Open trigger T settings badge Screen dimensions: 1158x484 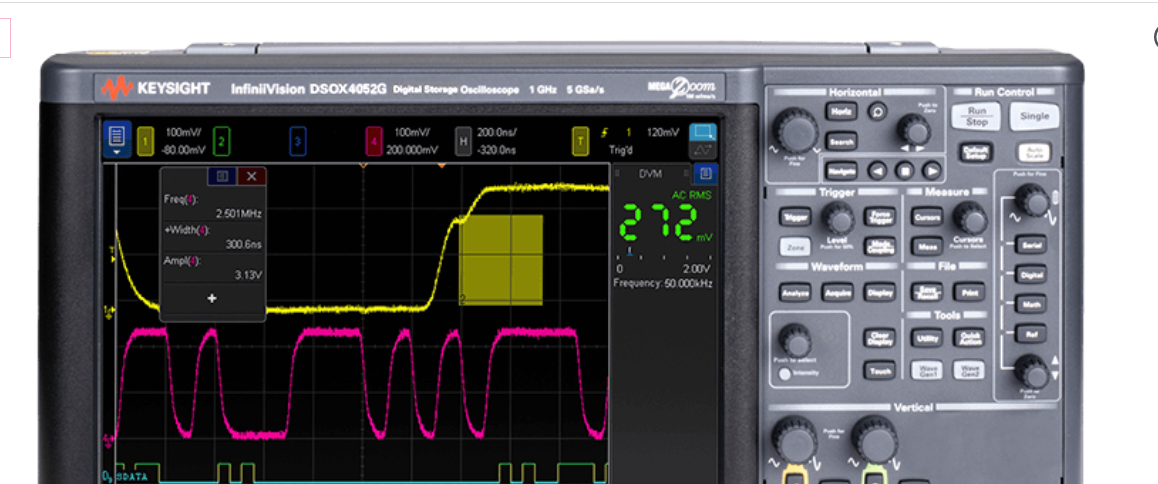tap(580, 141)
